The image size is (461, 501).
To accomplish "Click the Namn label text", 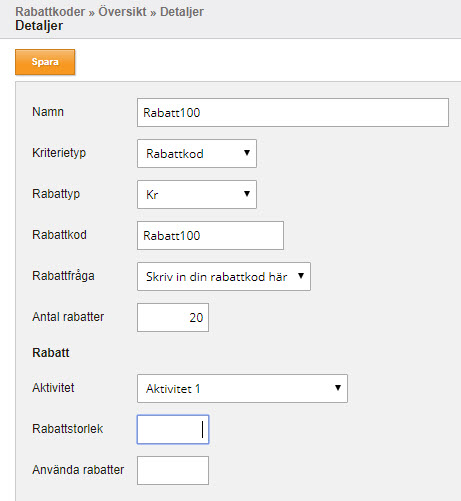I will [48, 112].
